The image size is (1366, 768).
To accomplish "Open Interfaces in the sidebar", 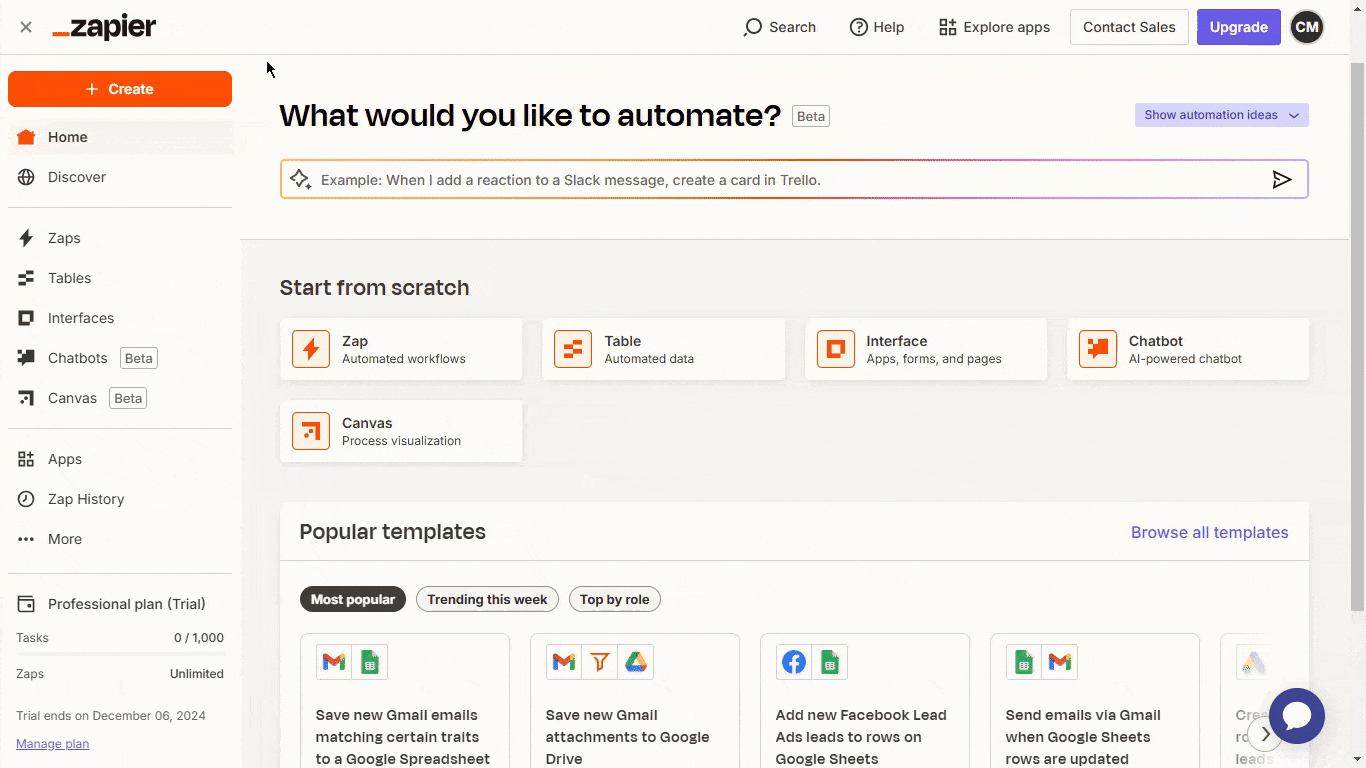I will pyautogui.click(x=120, y=318).
